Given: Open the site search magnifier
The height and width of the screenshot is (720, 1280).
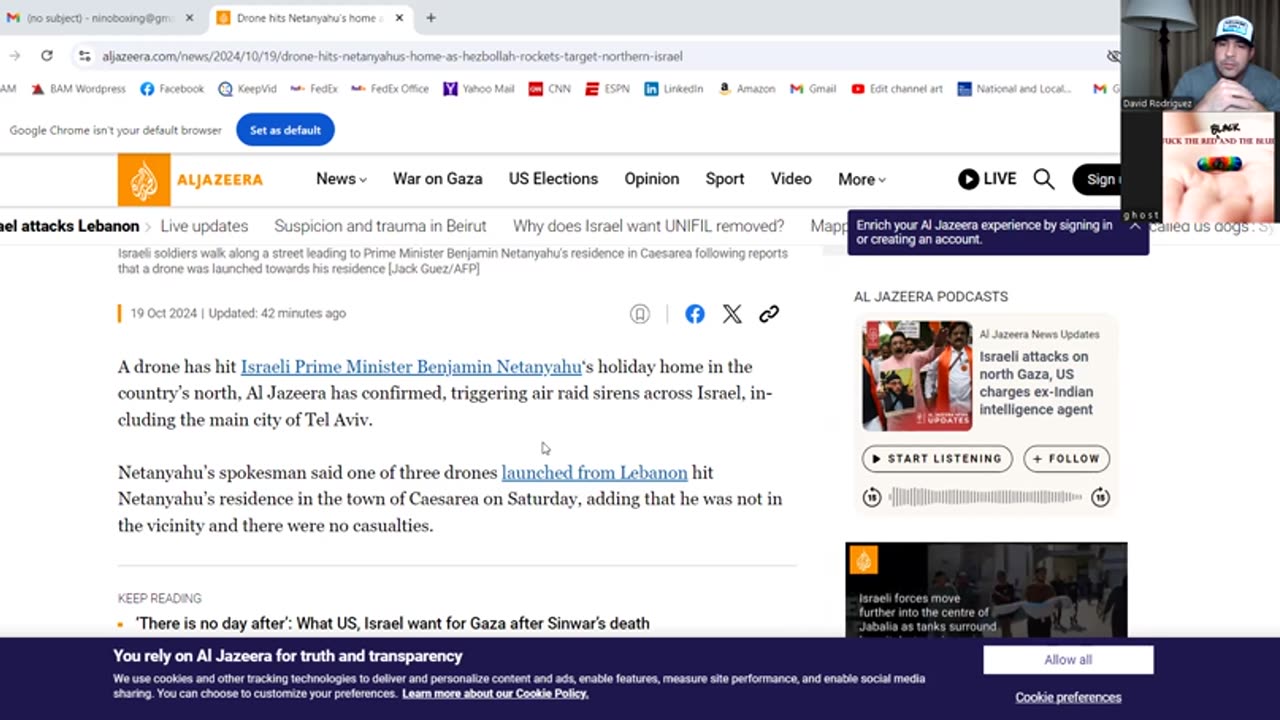Looking at the screenshot, I should point(1044,179).
